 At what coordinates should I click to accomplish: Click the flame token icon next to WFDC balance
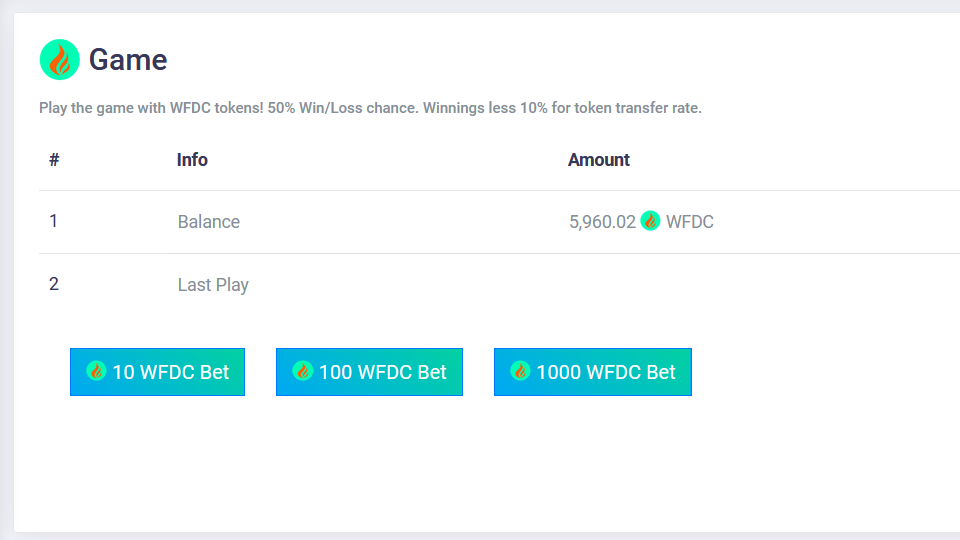pos(650,220)
